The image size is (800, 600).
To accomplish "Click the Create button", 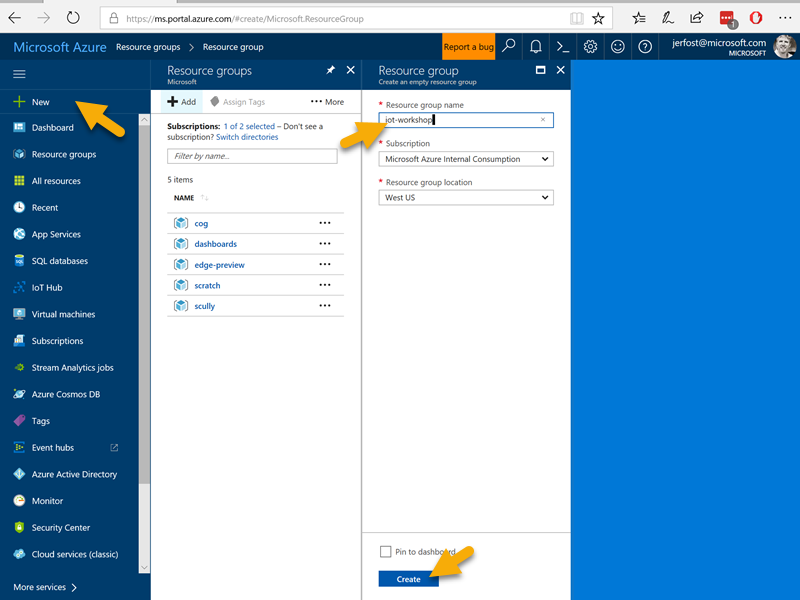I will (x=409, y=579).
